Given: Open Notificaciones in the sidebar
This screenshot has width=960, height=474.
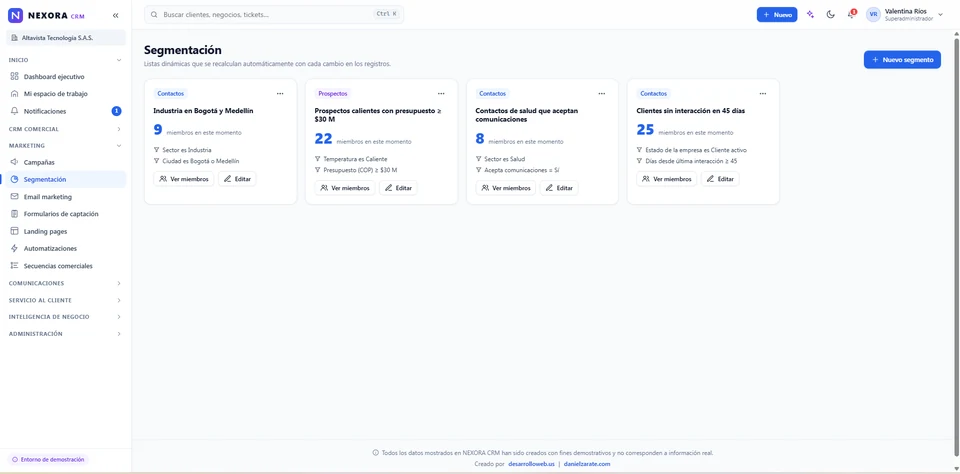Looking at the screenshot, I should tap(66, 111).
